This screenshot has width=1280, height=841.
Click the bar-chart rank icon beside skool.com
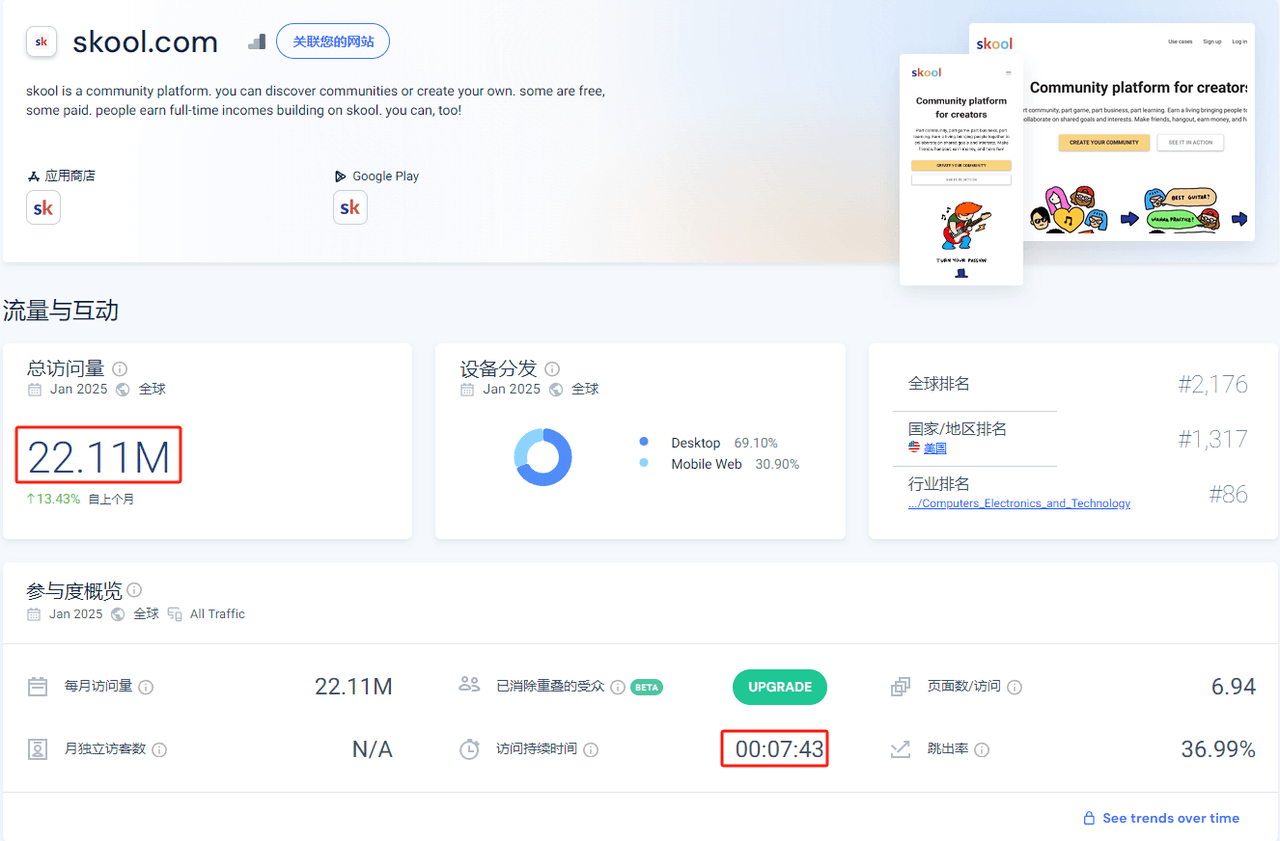[257, 41]
